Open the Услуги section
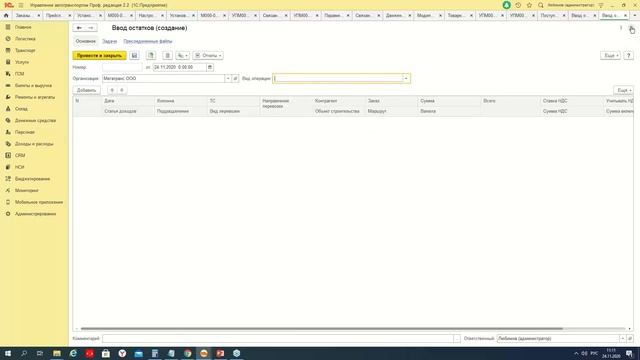640x360 pixels. 22,62
